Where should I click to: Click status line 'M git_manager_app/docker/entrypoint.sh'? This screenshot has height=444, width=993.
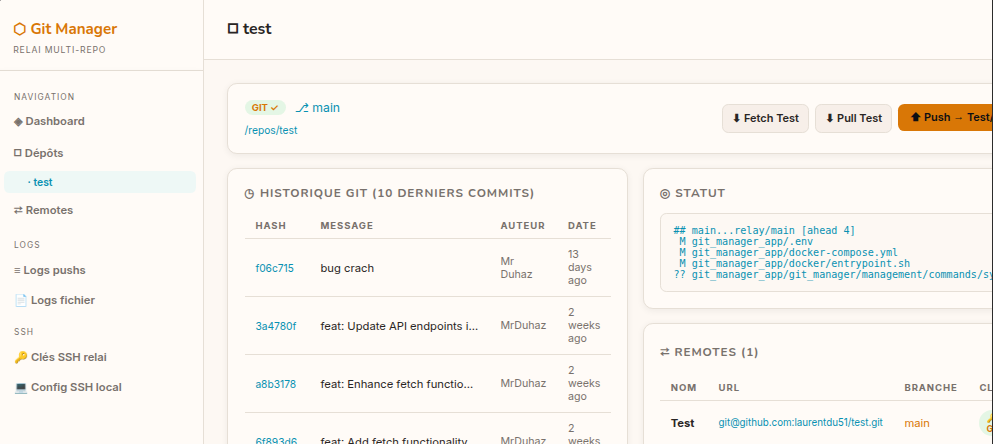(x=794, y=263)
